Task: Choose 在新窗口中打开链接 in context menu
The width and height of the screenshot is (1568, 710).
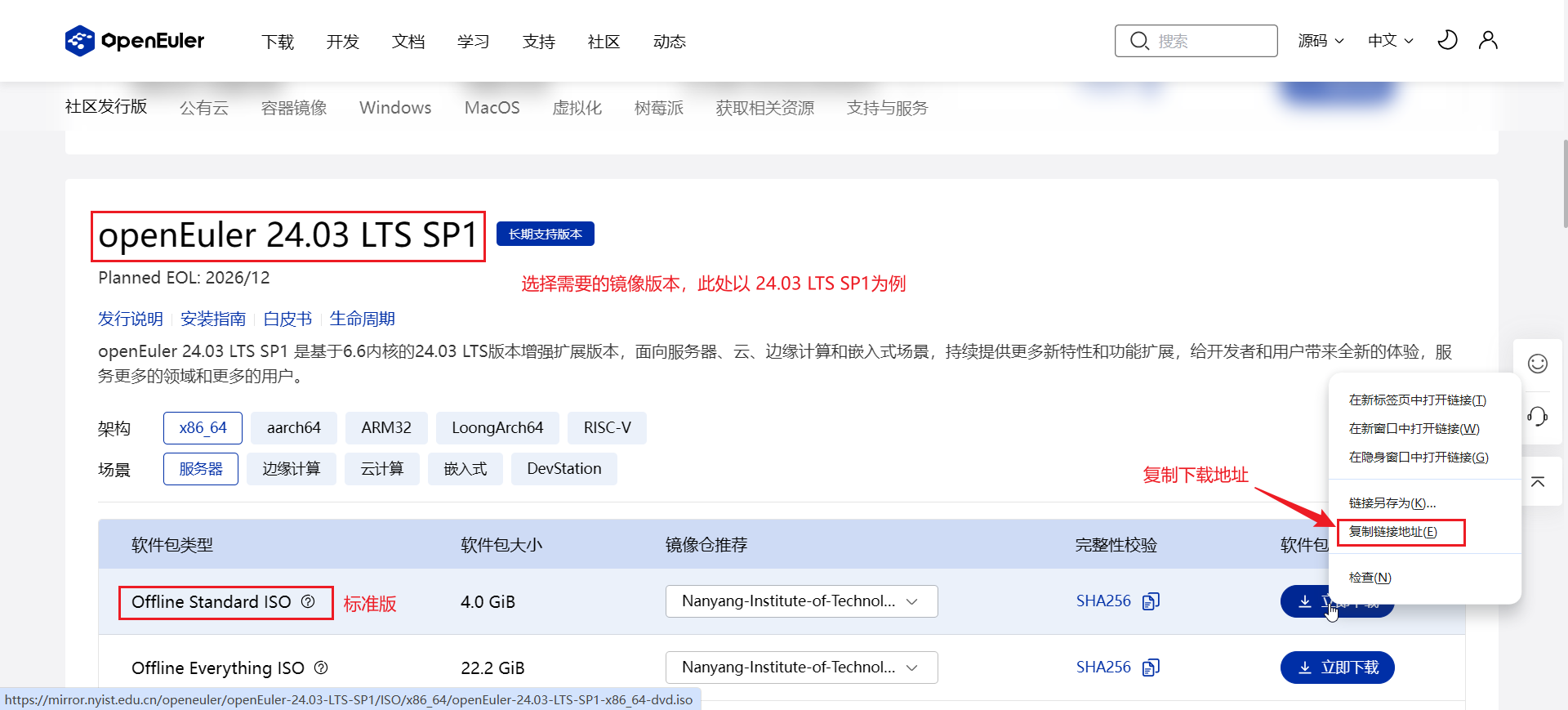Action: pyautogui.click(x=1424, y=429)
